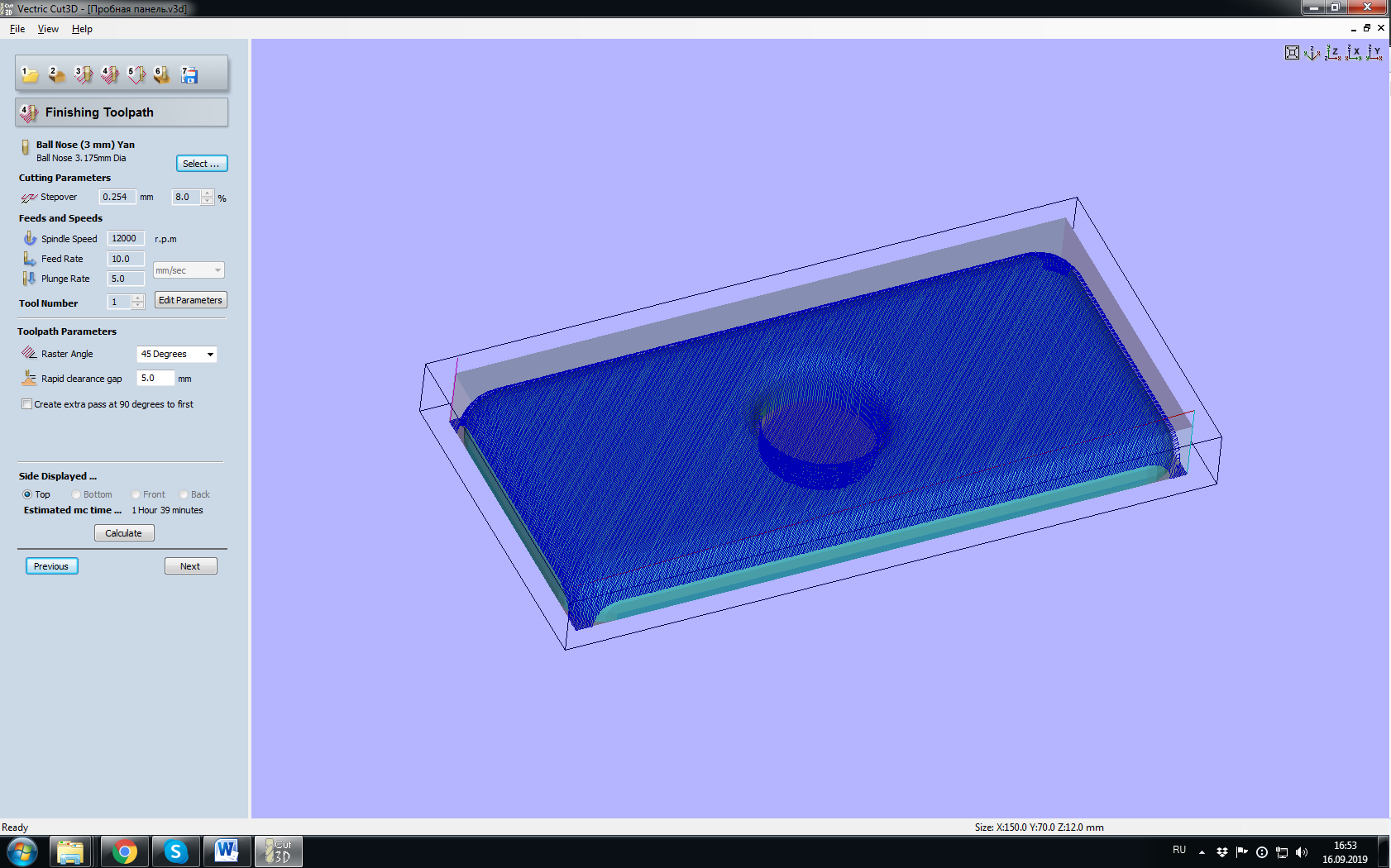Click the Plunge Rate input field
Image resolution: width=1391 pixels, height=868 pixels.
pyautogui.click(x=126, y=279)
